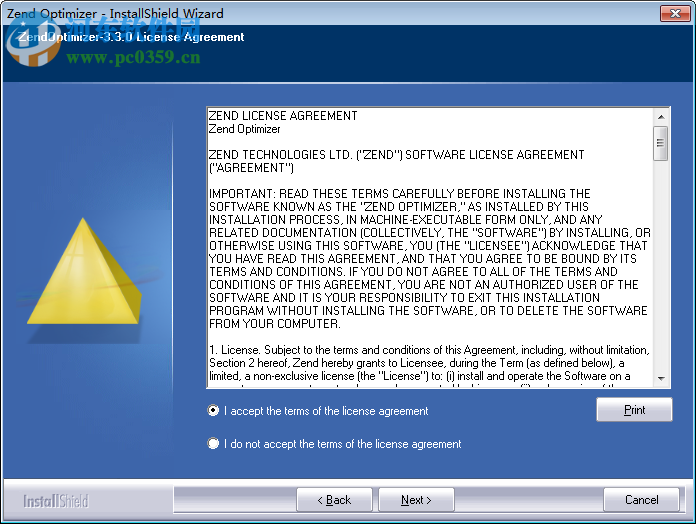Click the license scrollbar thumb
The image size is (696, 524).
(x=661, y=143)
